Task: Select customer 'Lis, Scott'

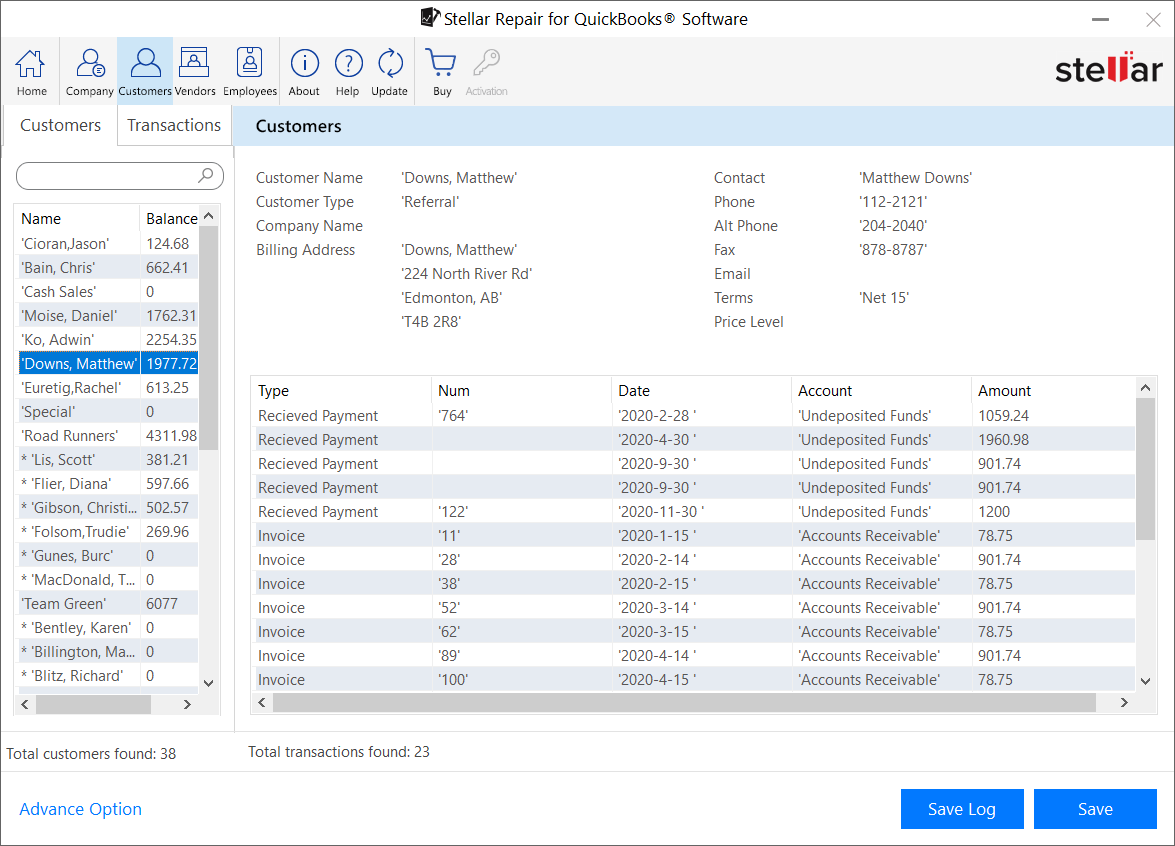Action: click(109, 459)
